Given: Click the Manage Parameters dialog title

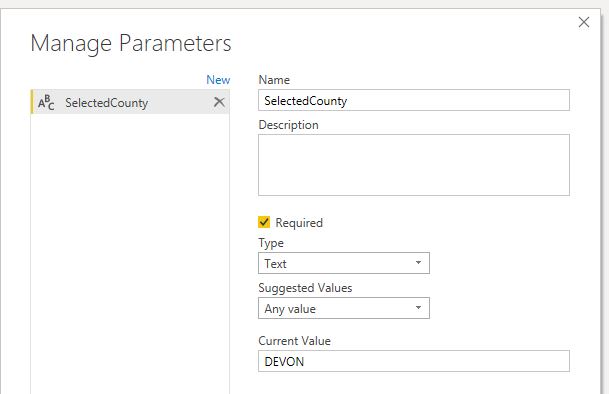Looking at the screenshot, I should 131,43.
